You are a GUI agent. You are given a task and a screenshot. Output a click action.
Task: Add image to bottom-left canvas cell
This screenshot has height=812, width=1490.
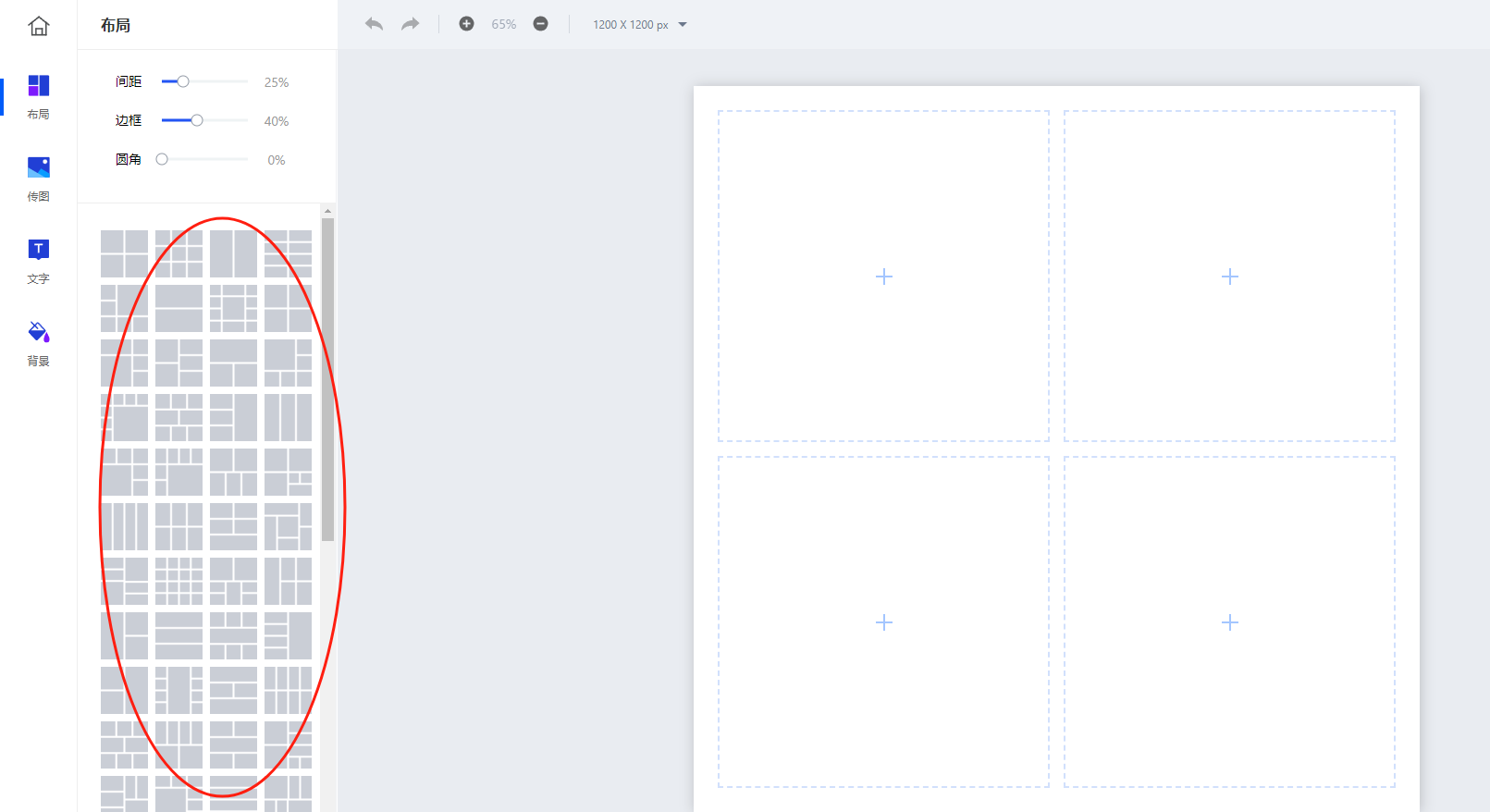(x=883, y=622)
